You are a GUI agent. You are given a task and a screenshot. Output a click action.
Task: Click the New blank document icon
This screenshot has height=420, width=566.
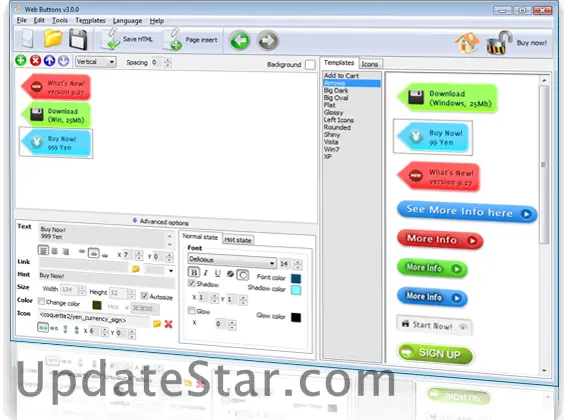coord(28,39)
